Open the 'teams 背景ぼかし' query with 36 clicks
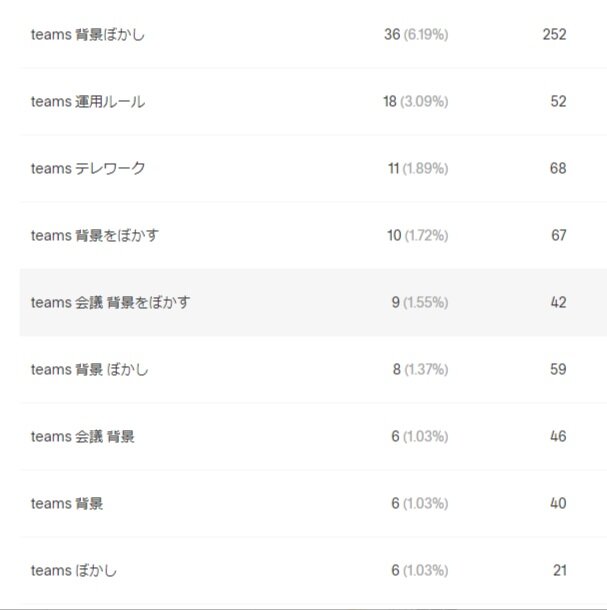607x610 pixels. (x=88, y=35)
